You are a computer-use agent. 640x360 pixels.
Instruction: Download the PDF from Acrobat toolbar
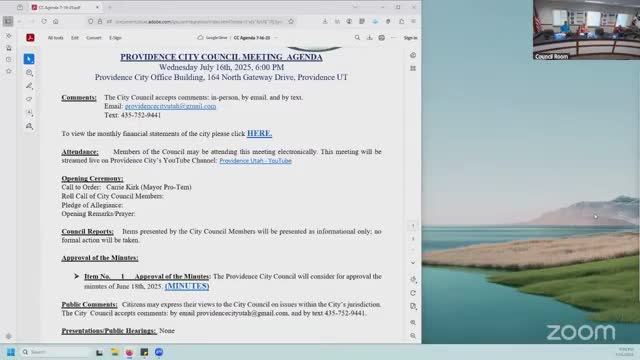[x=369, y=38]
